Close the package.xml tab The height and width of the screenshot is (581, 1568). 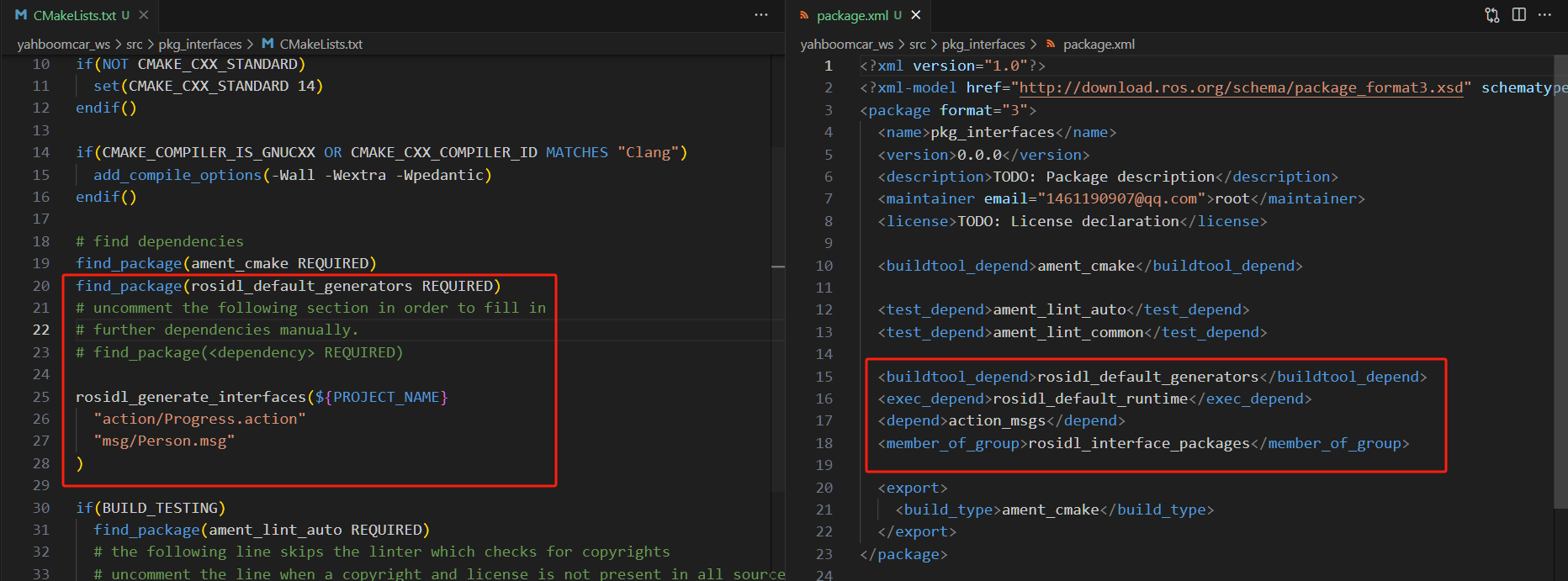tap(916, 15)
